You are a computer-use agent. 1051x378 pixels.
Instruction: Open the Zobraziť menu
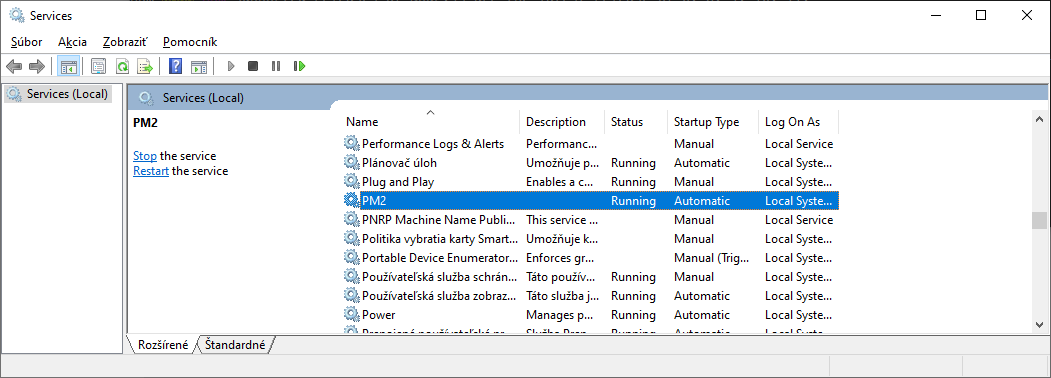[x=125, y=42]
